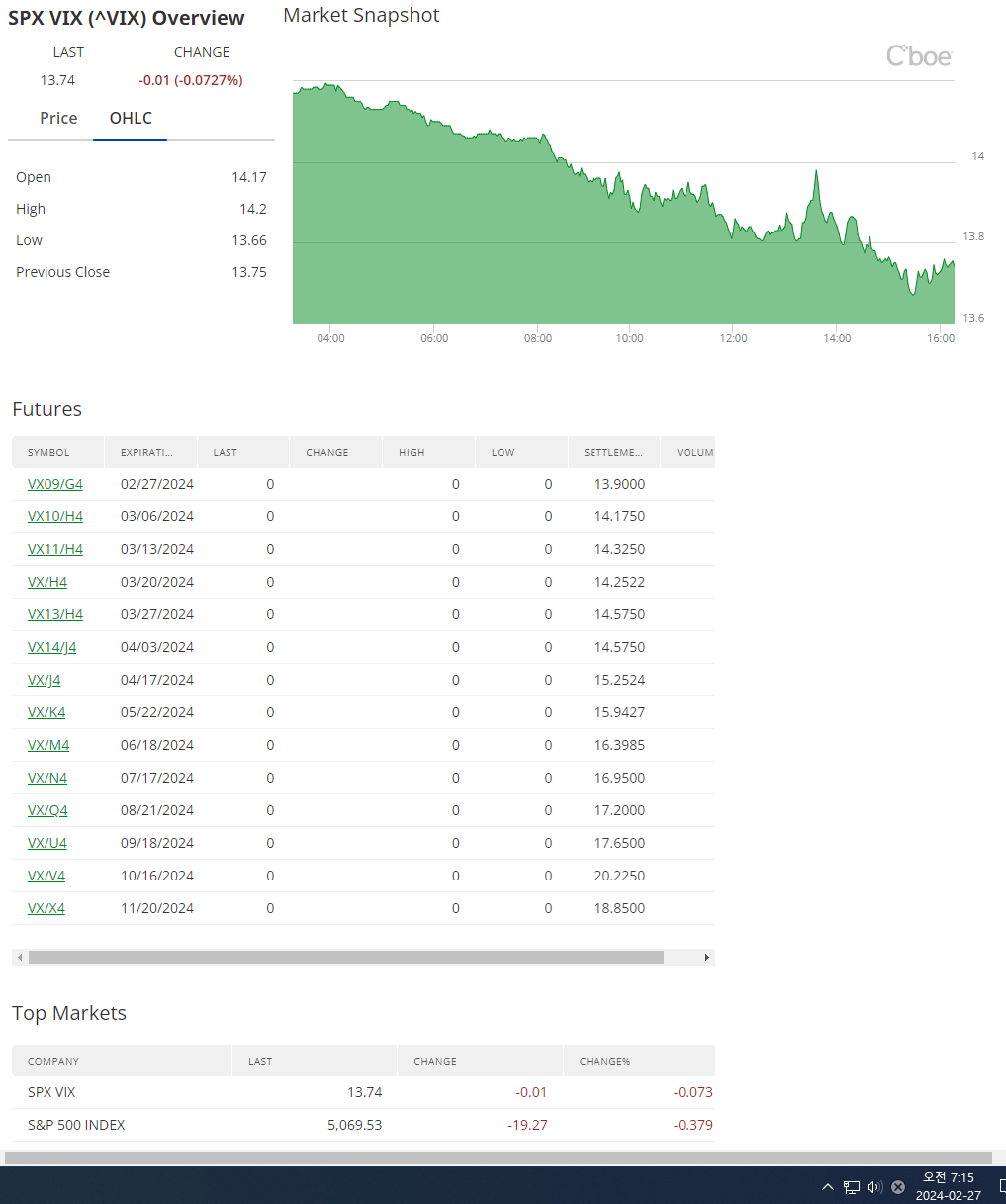Click the tray icon with X mark
This screenshot has height=1204, width=1006.
tap(898, 1187)
